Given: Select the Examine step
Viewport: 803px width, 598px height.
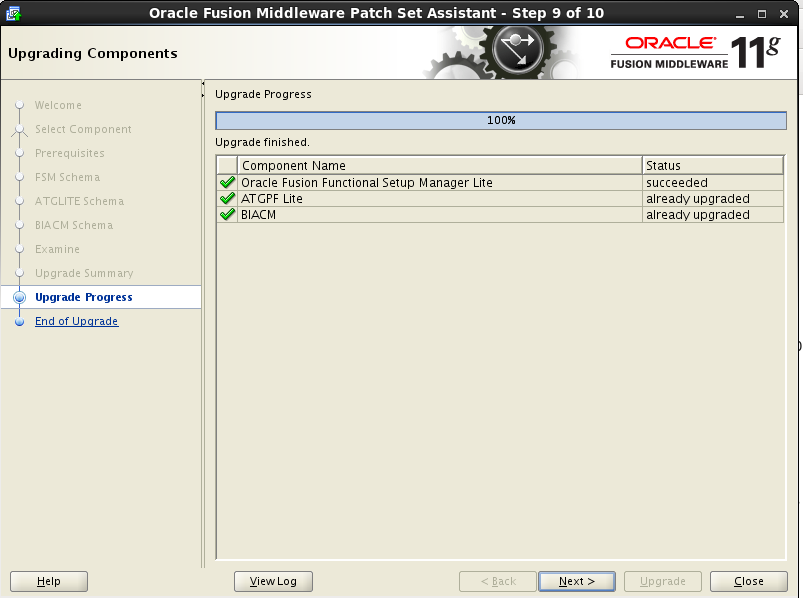Looking at the screenshot, I should pyautogui.click(x=57, y=249).
